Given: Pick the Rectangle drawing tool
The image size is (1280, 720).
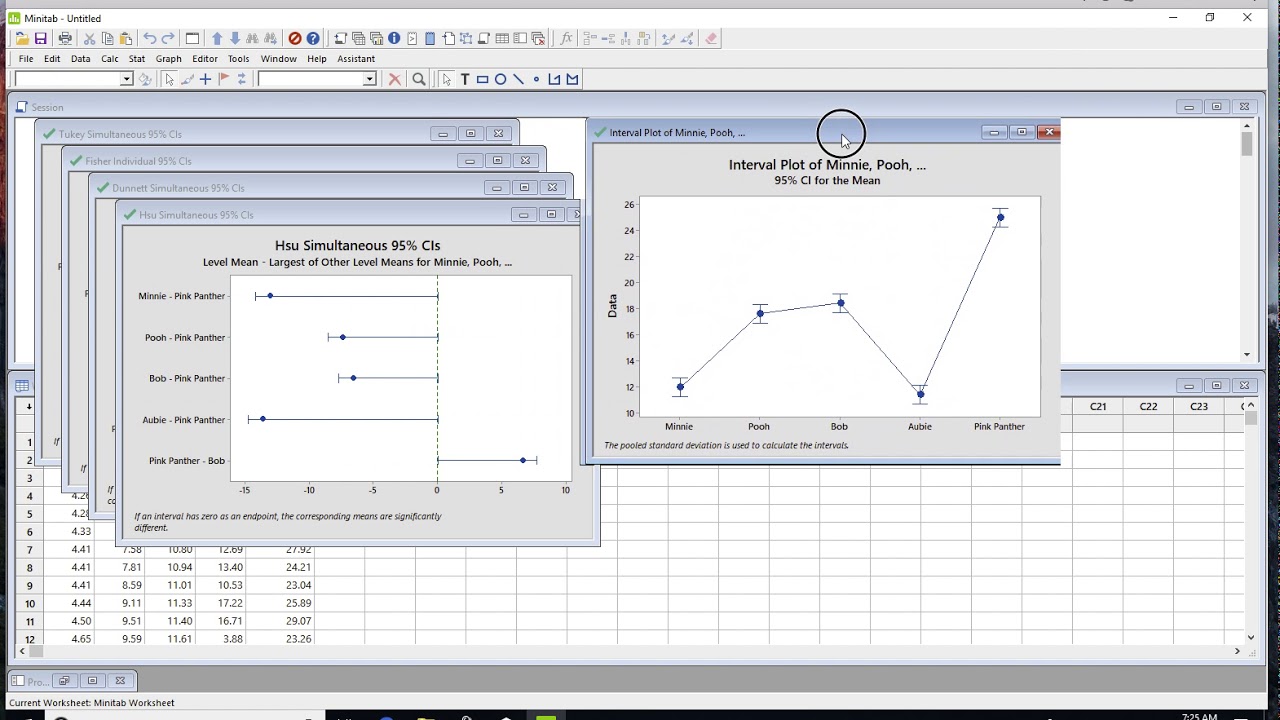Looking at the screenshot, I should pyautogui.click(x=482, y=79).
